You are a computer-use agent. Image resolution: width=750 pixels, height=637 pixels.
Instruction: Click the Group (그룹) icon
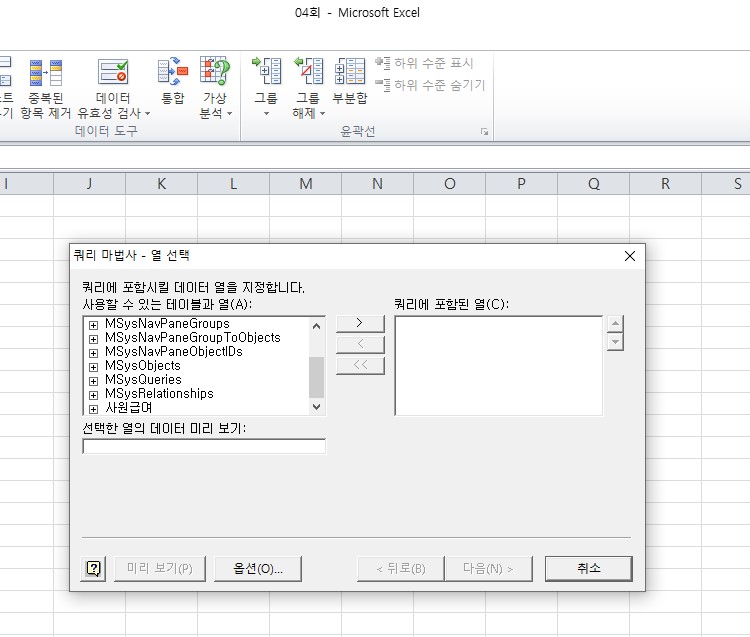266,73
